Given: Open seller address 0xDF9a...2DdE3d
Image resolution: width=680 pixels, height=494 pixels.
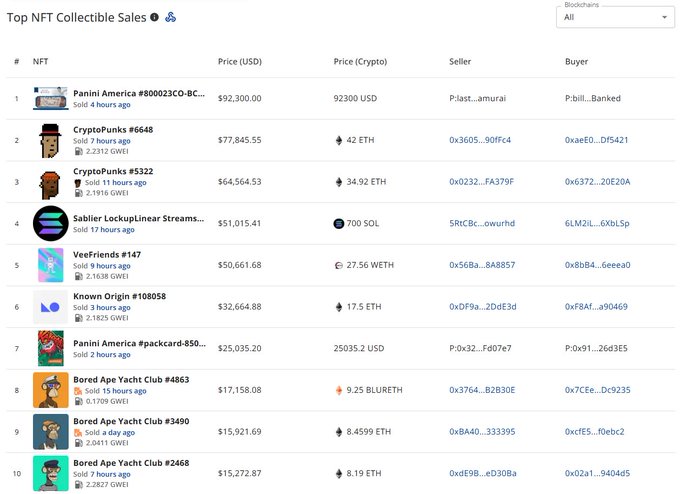Looking at the screenshot, I should point(483,307).
